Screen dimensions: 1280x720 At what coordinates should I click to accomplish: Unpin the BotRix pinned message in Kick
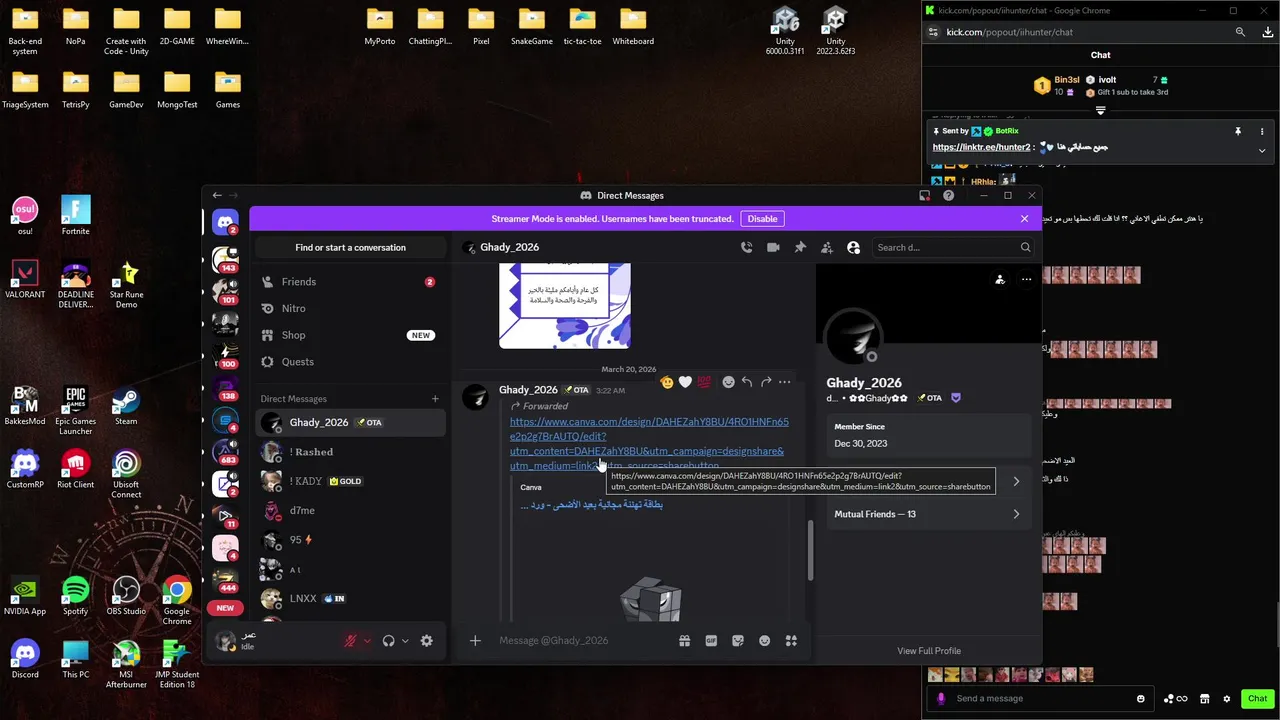pyautogui.click(x=1238, y=131)
